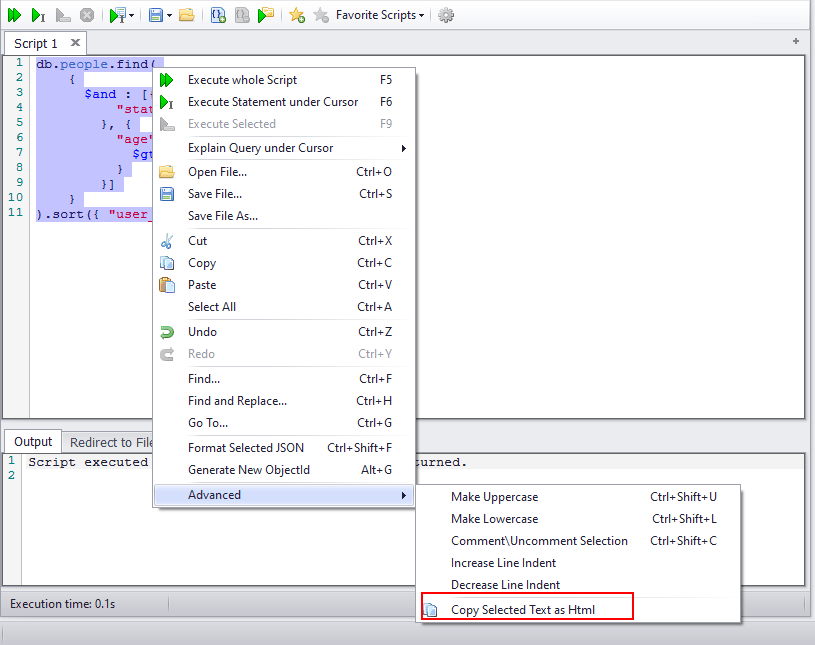This screenshot has width=815, height=645.
Task: Click the open-and-execute folder icon
Action: pos(265,15)
